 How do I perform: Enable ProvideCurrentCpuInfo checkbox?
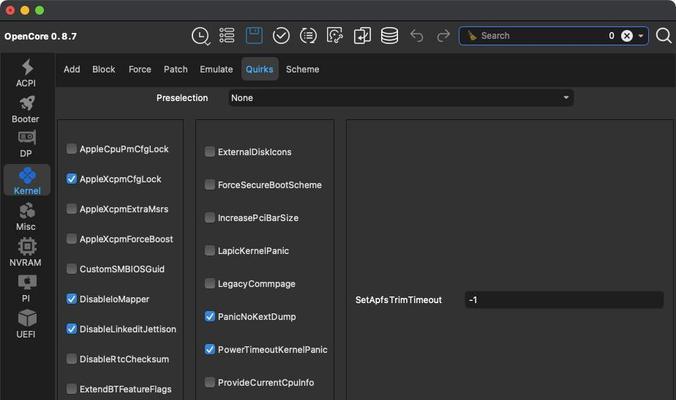click(210, 382)
